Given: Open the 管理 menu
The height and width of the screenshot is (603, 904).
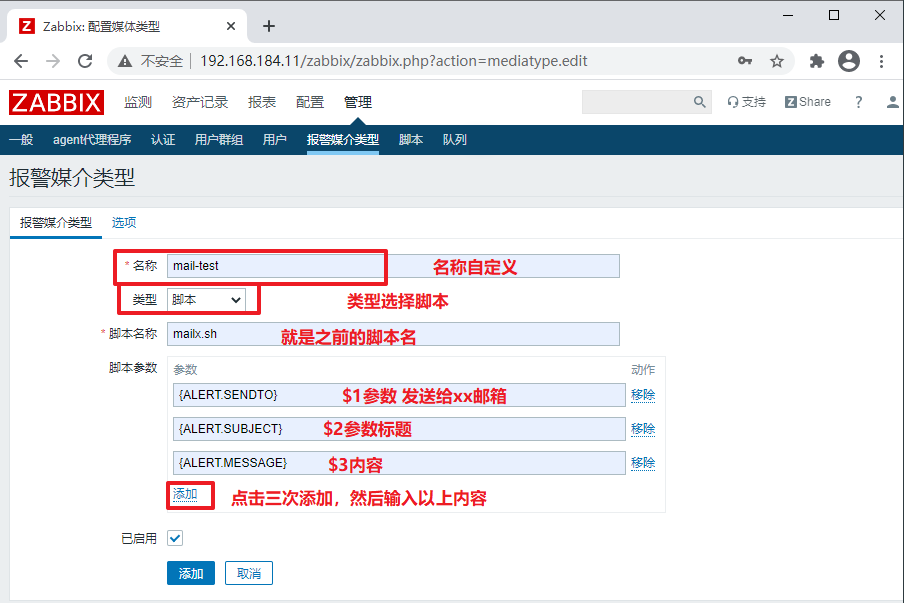Looking at the screenshot, I should (358, 103).
